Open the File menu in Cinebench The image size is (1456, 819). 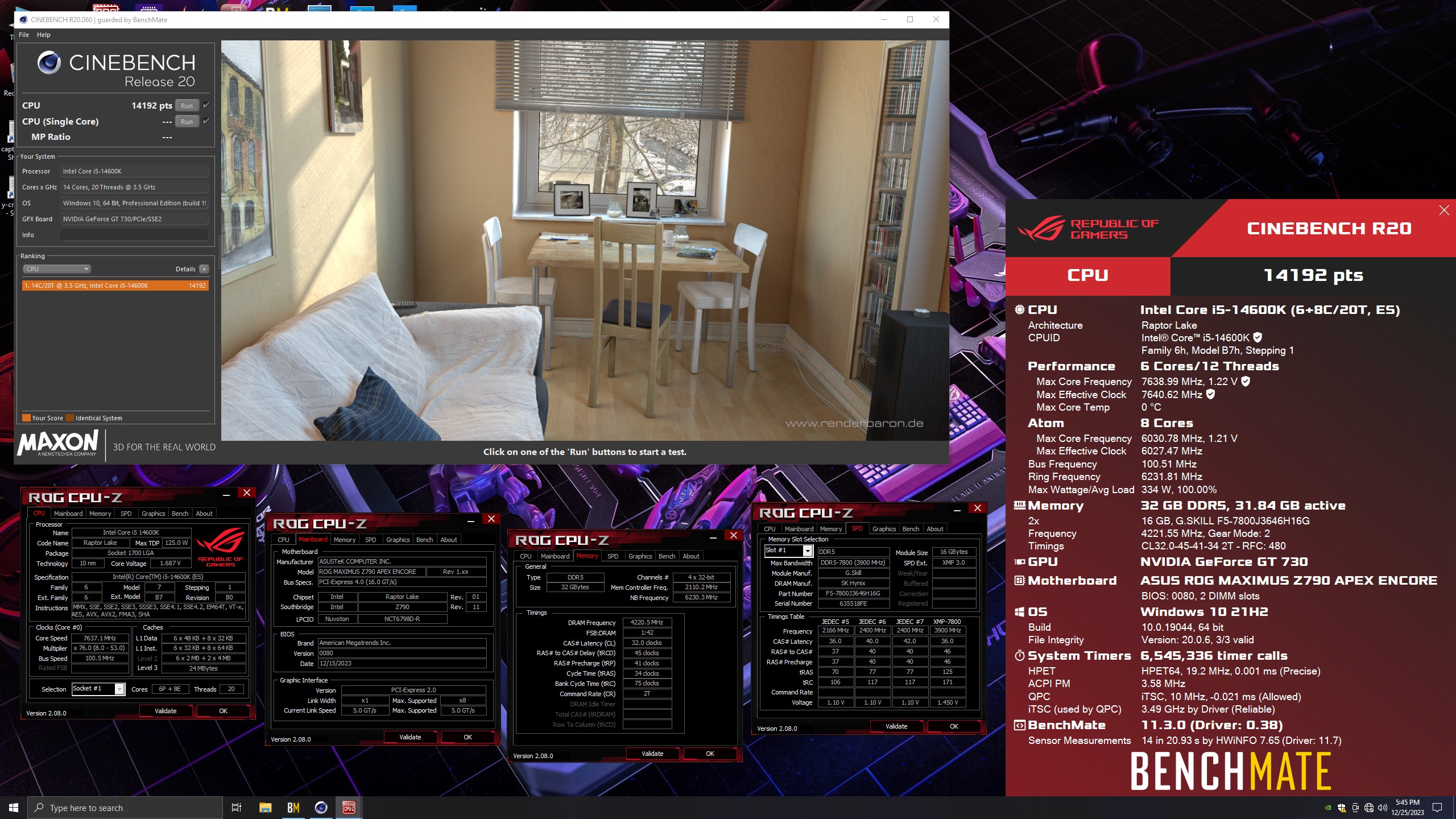click(x=24, y=35)
